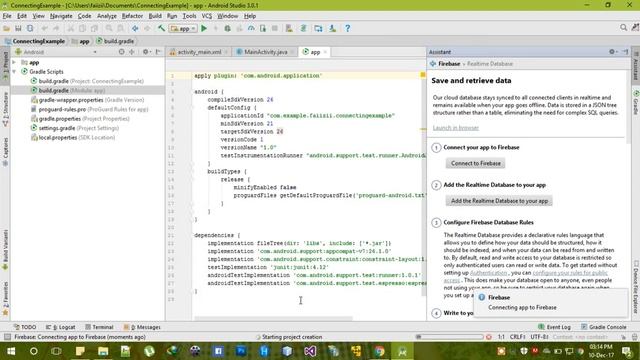This screenshot has height=360, width=640.
Task: Click the ConnectingExample breadcrumb
Action: [35, 41]
